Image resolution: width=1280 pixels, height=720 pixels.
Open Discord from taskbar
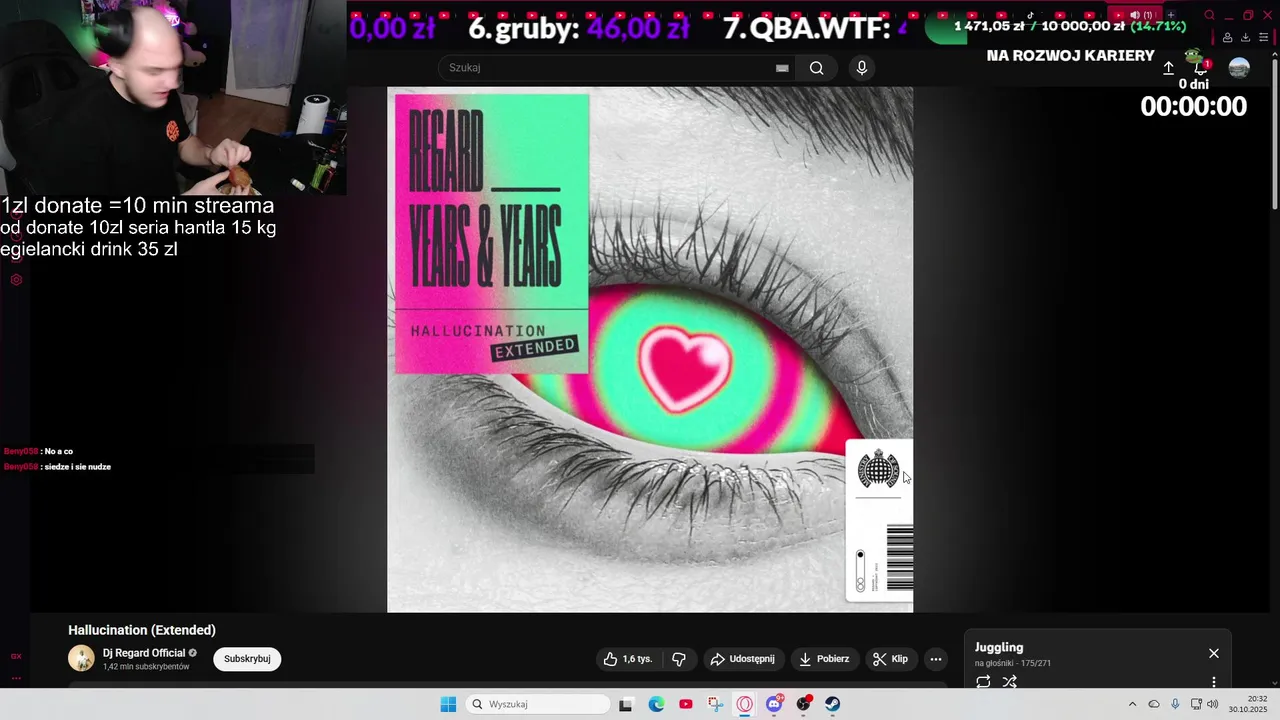(x=774, y=704)
